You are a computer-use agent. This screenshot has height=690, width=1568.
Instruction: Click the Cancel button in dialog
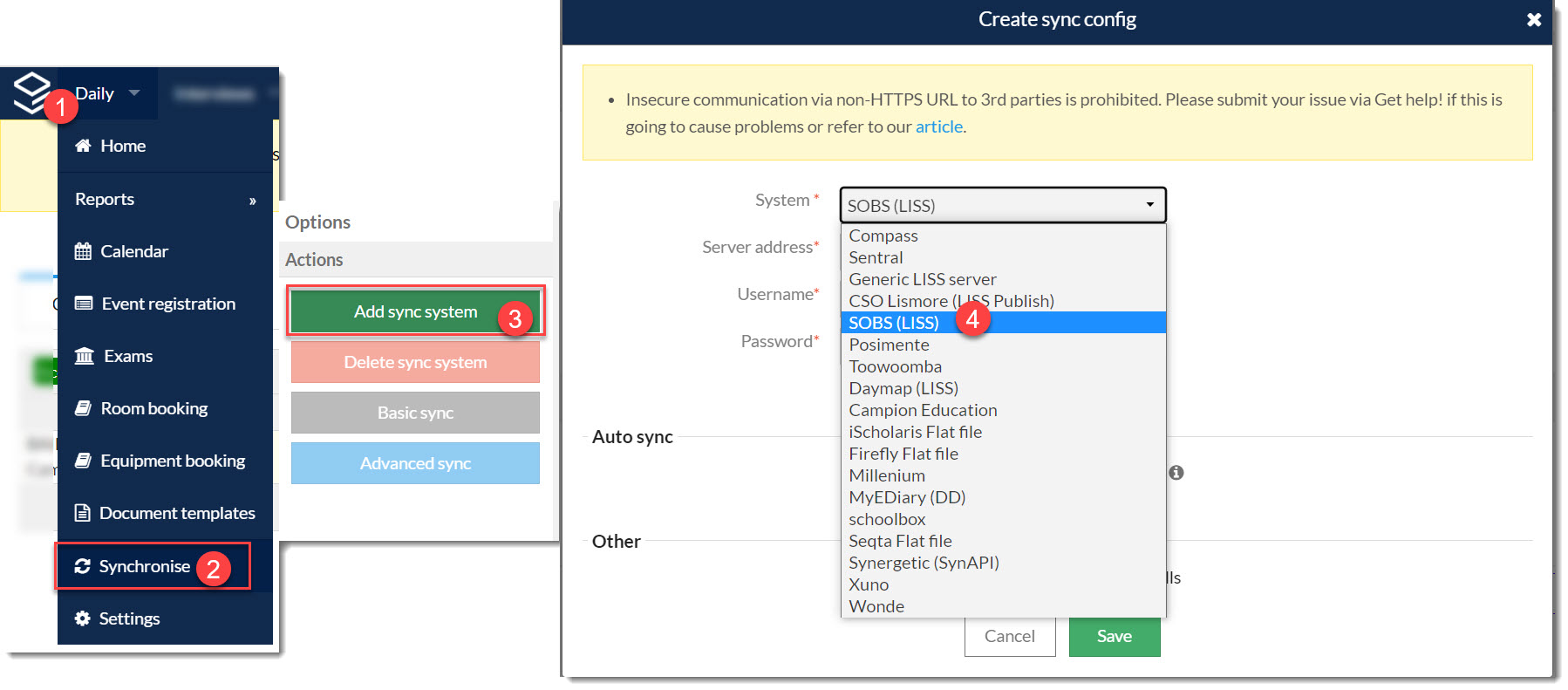[x=1010, y=636]
